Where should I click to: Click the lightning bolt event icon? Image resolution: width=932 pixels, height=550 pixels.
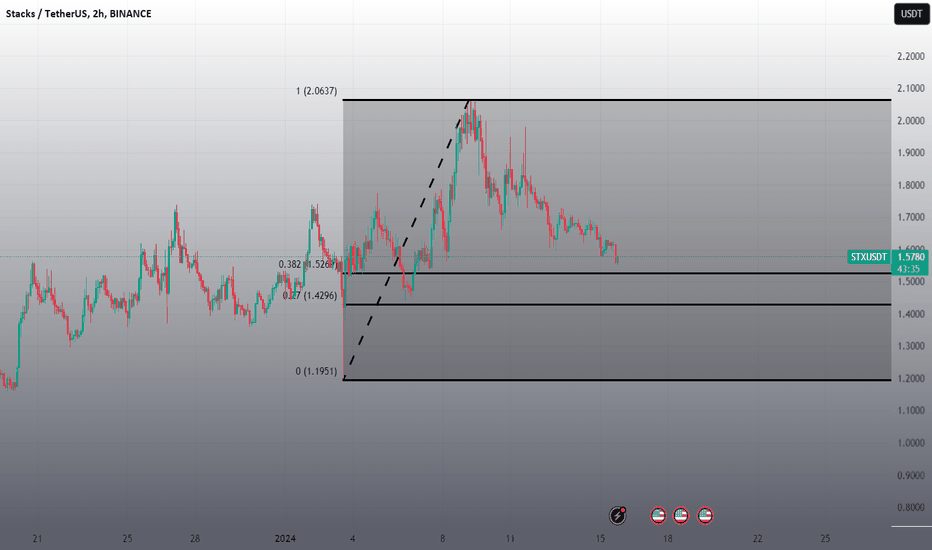pyautogui.click(x=618, y=515)
